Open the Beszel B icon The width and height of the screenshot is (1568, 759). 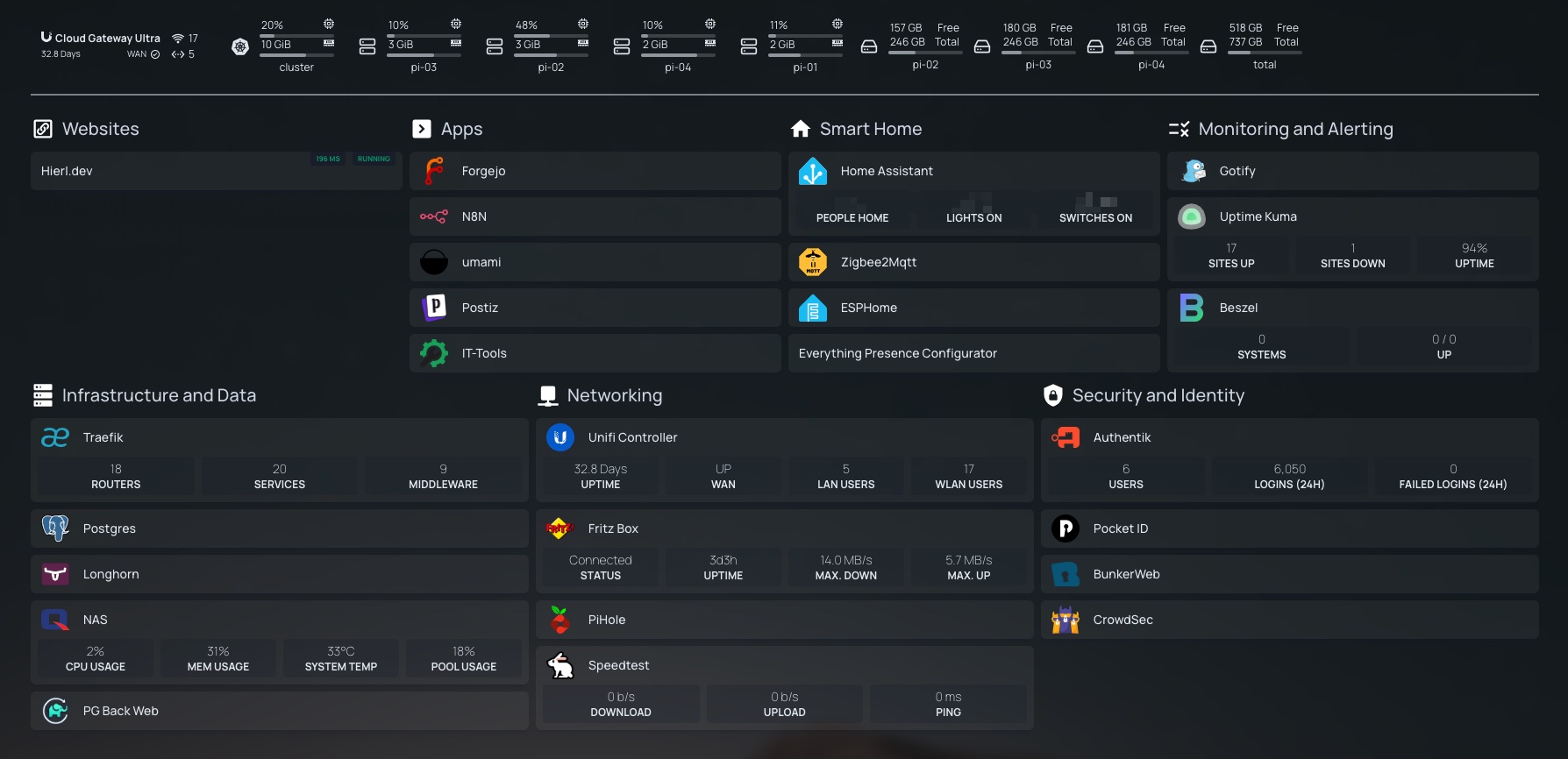click(1192, 308)
